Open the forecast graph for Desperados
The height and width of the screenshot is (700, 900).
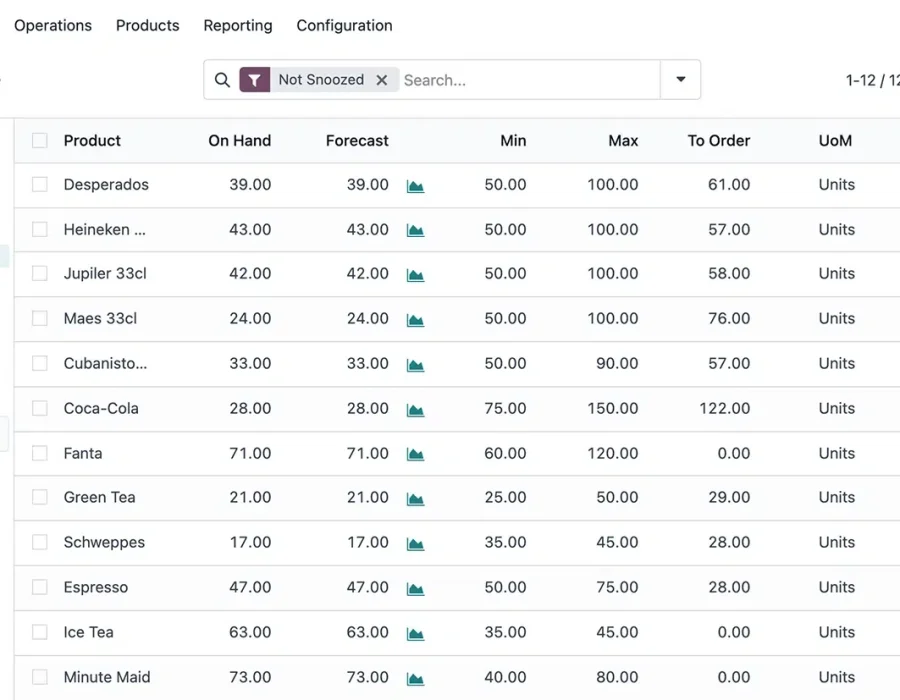coord(416,185)
